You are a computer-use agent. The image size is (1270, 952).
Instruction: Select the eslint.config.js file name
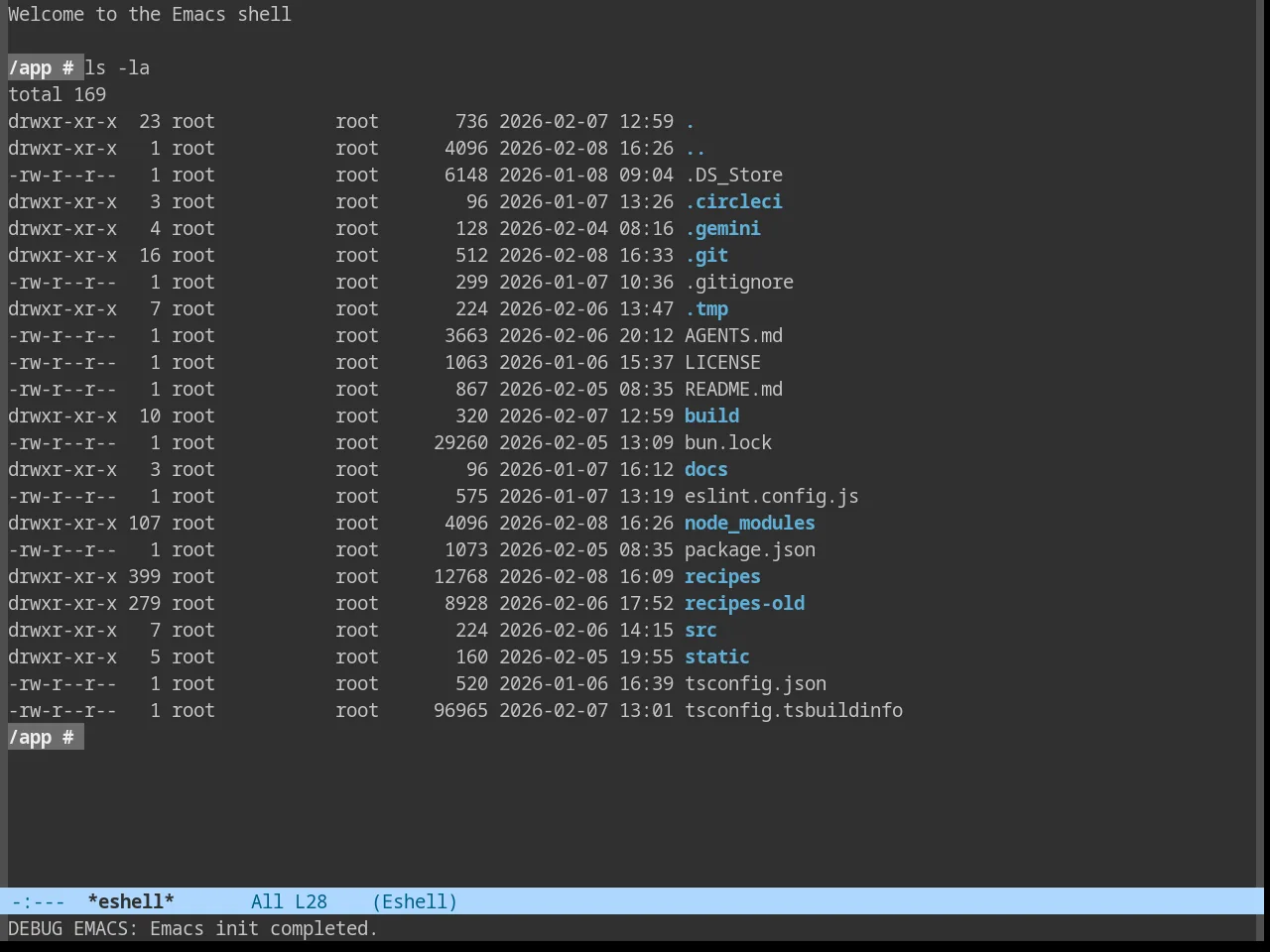click(772, 496)
